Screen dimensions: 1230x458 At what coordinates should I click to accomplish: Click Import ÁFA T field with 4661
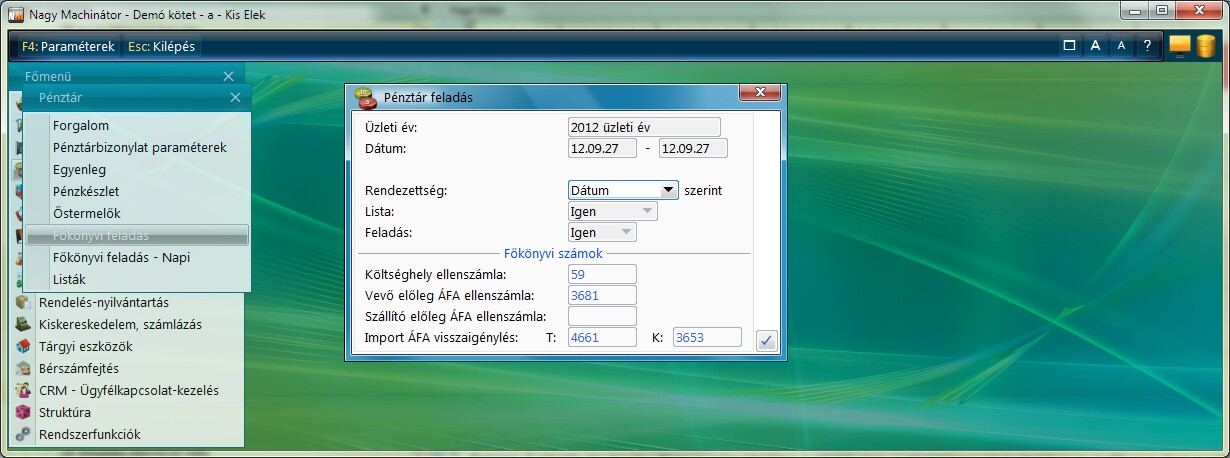pos(601,338)
